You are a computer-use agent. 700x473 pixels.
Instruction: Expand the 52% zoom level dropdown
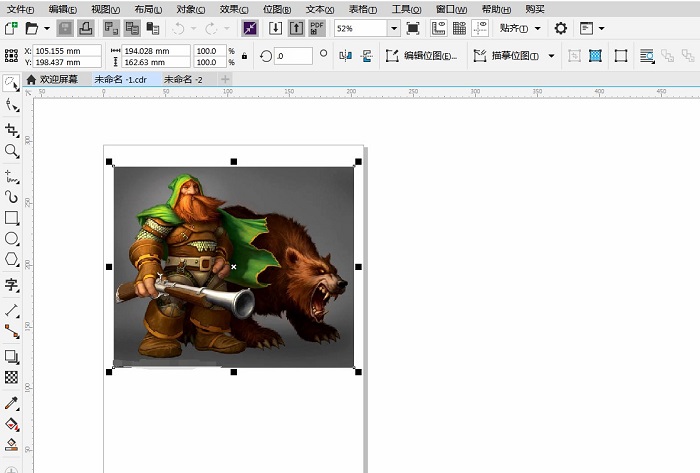(x=393, y=28)
